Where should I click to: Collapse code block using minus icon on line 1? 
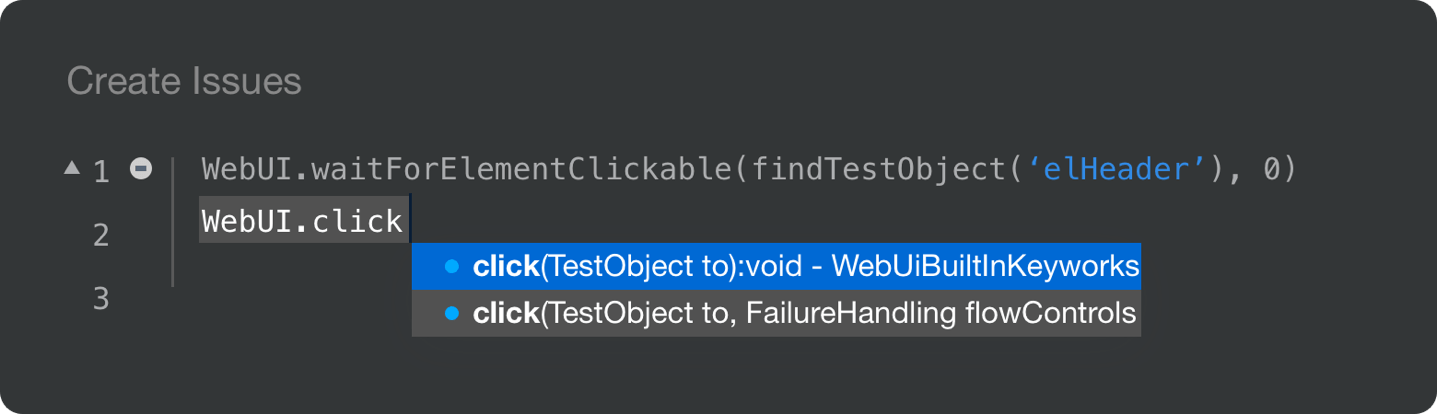(141, 169)
